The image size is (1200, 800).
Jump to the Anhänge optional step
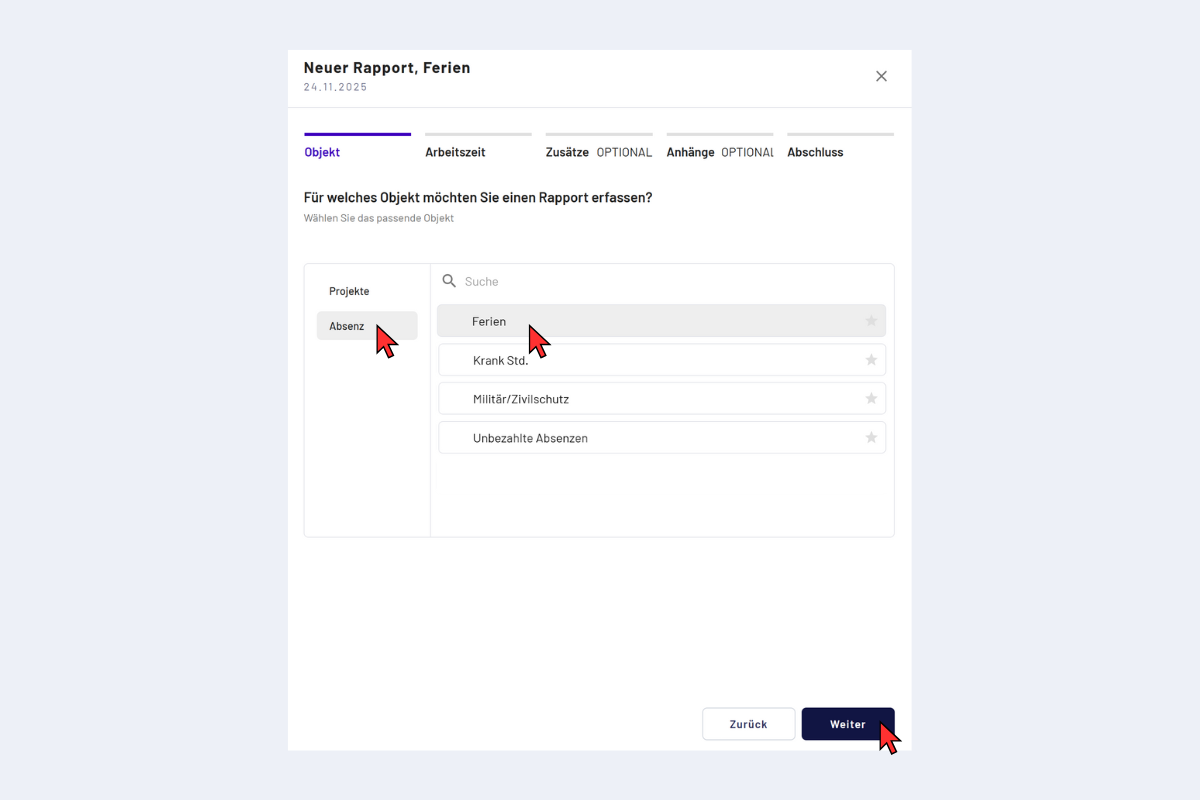pos(719,152)
